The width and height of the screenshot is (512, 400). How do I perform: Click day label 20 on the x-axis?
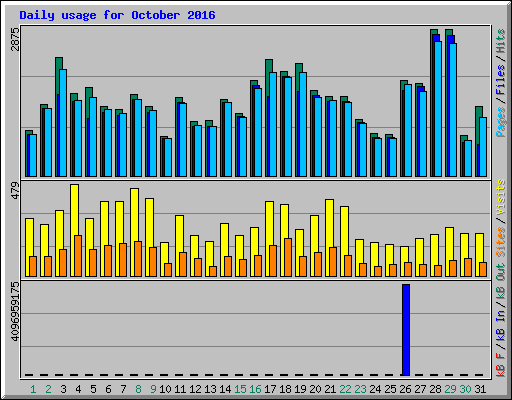[x=315, y=389]
